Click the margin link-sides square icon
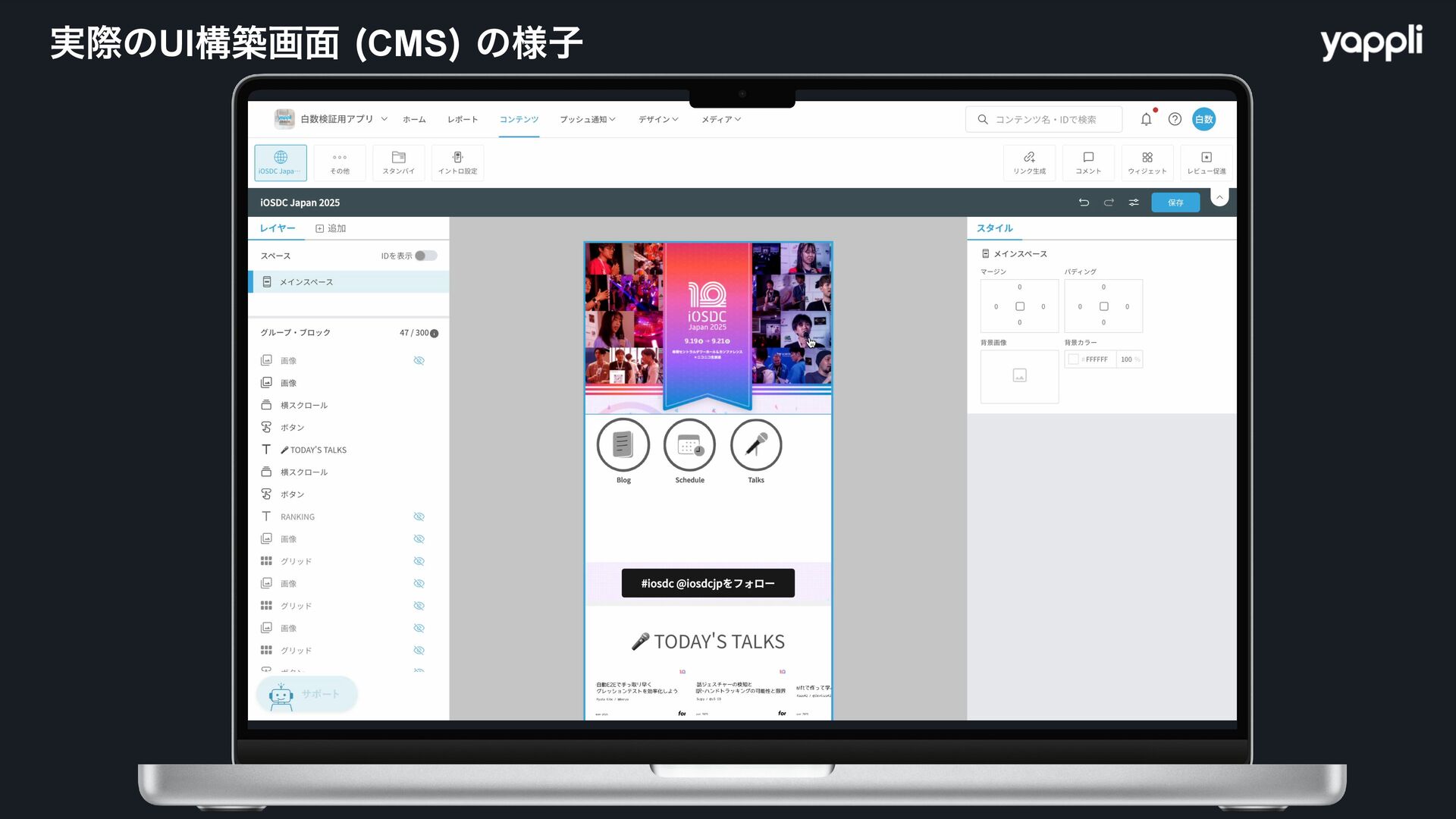1456x819 pixels. pos(1020,306)
